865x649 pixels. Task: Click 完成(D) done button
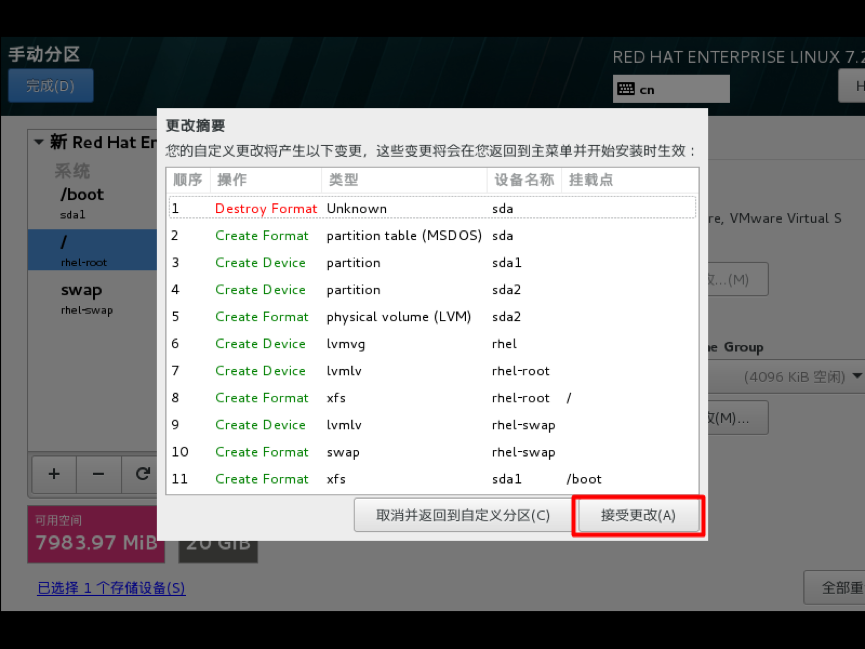51,86
